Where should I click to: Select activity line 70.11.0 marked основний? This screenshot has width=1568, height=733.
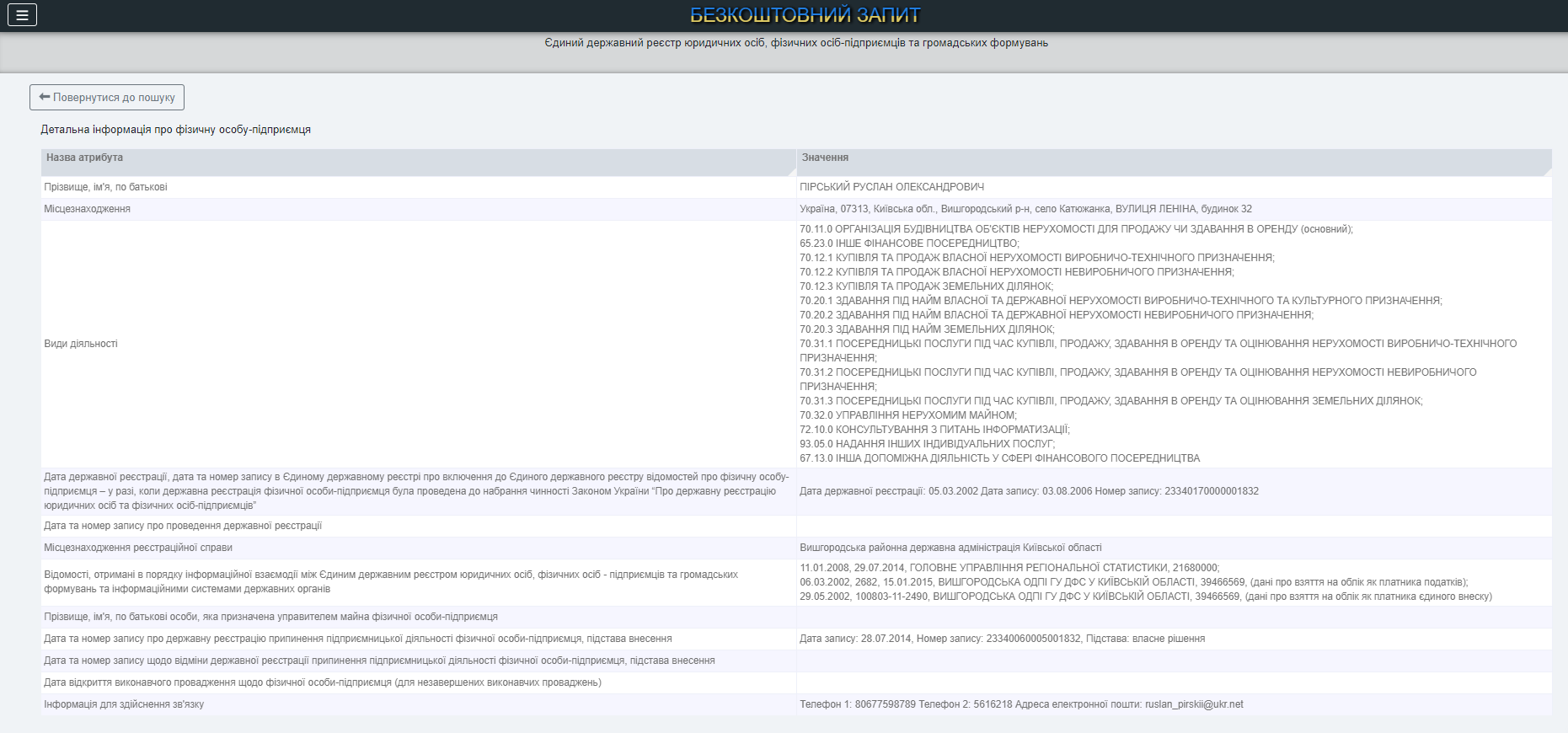[1076, 229]
